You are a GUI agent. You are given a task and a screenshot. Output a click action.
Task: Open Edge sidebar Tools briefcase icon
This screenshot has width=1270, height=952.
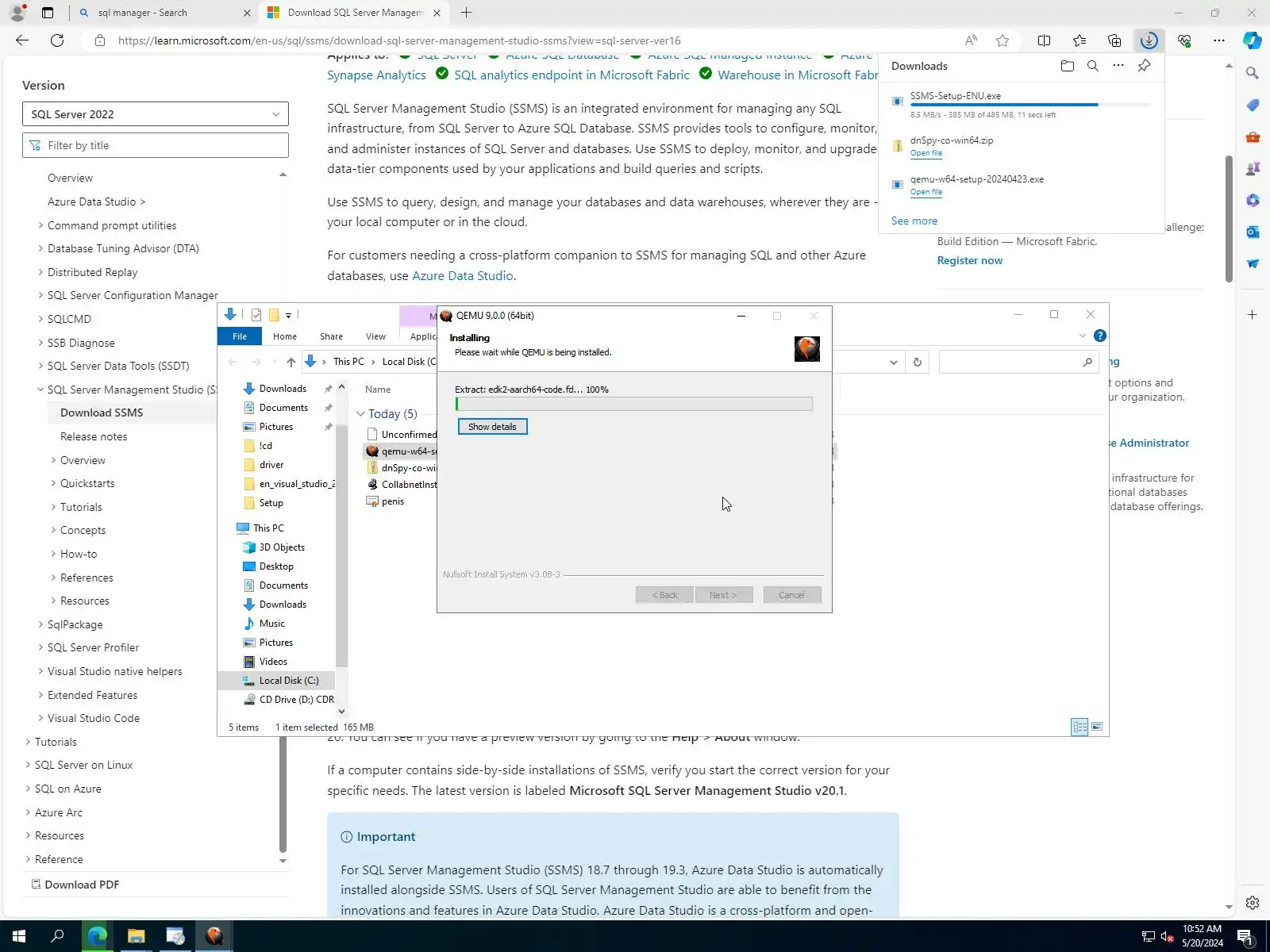coord(1253,136)
